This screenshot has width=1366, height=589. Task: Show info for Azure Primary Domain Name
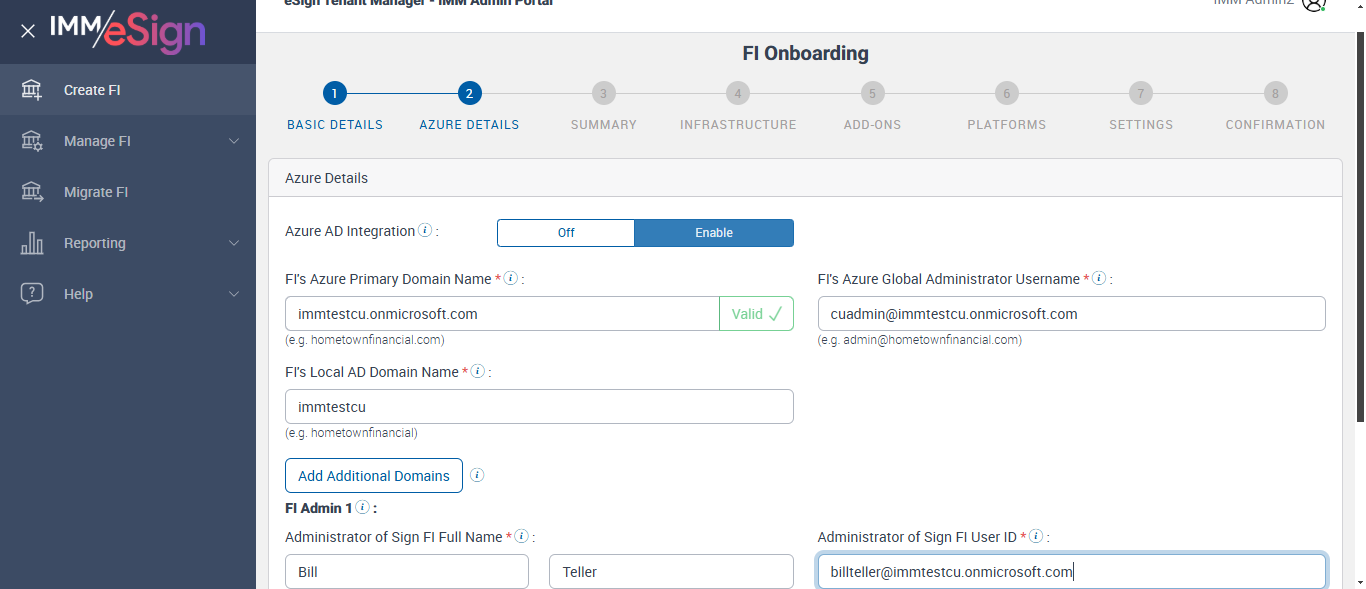(510, 278)
